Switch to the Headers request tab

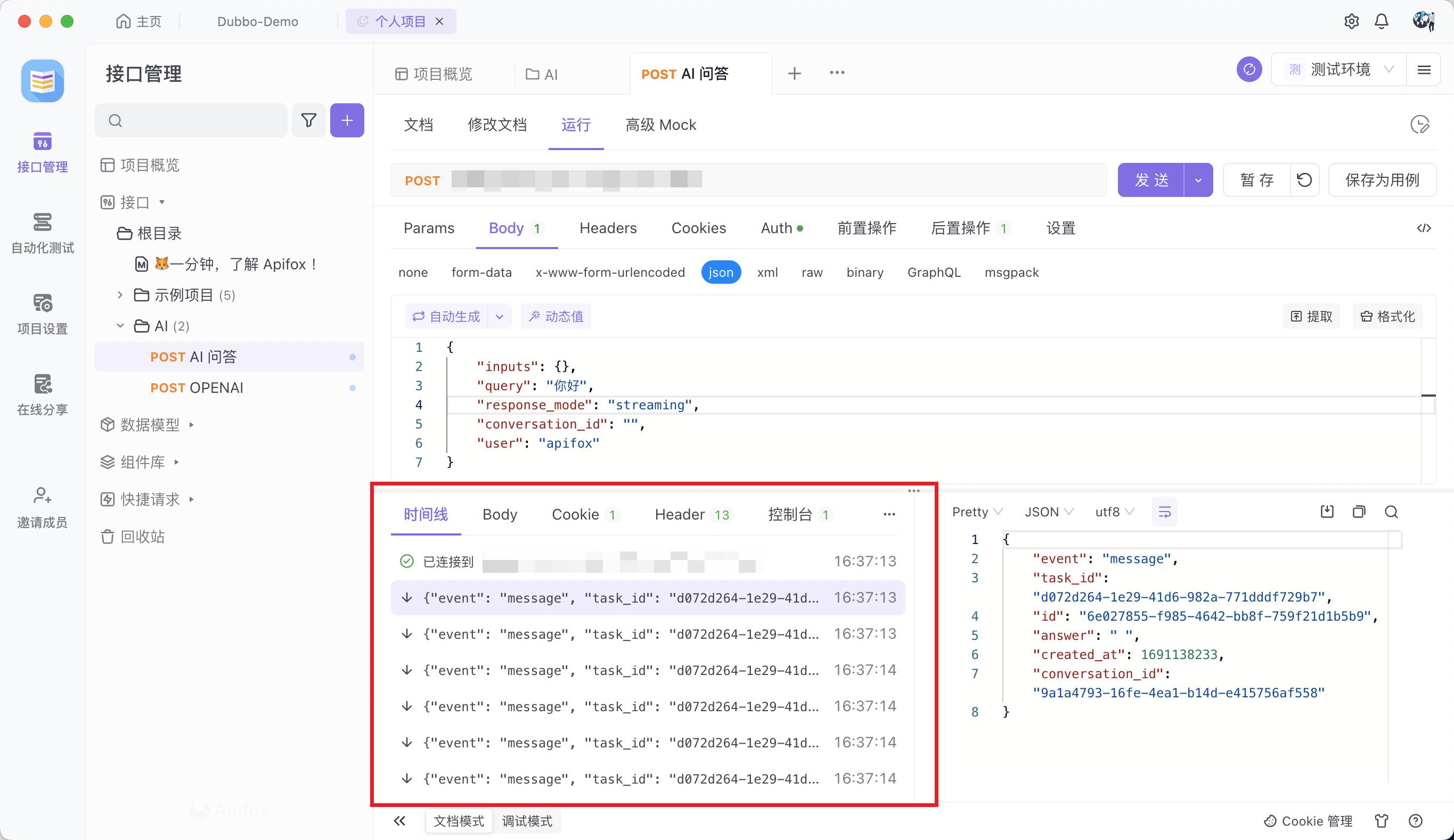coord(608,228)
